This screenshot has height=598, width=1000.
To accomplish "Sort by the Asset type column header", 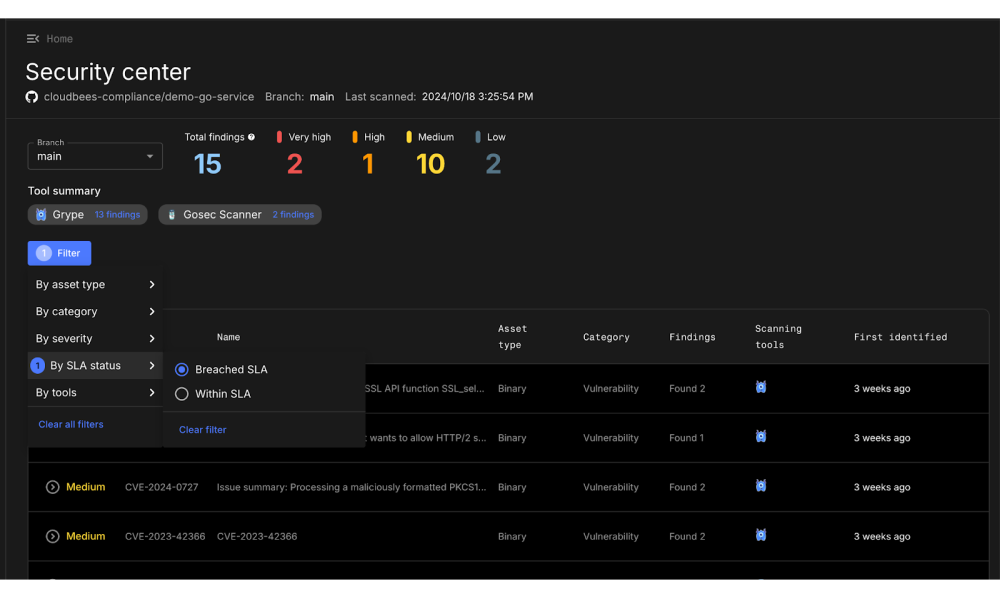I will [513, 337].
